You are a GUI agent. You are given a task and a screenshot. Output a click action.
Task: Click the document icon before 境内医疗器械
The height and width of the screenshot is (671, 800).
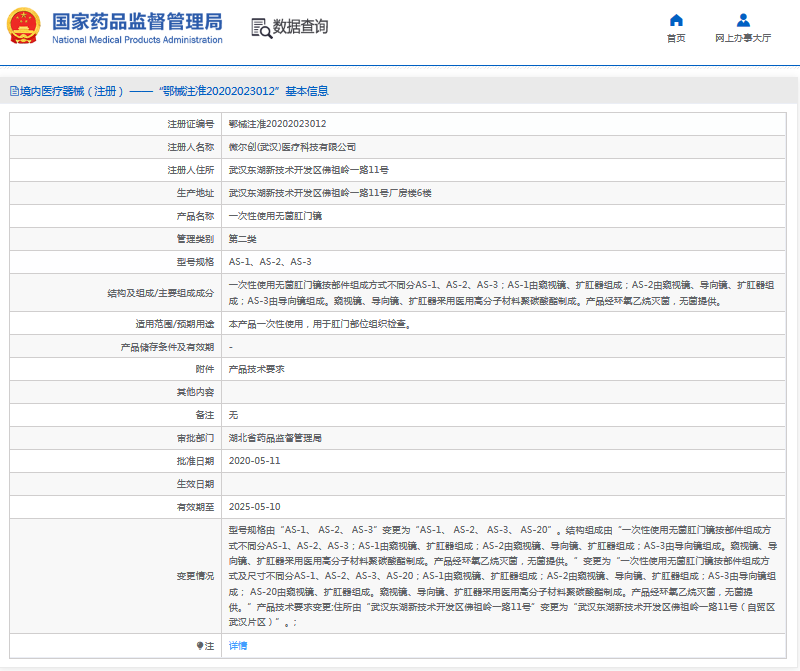(14, 91)
